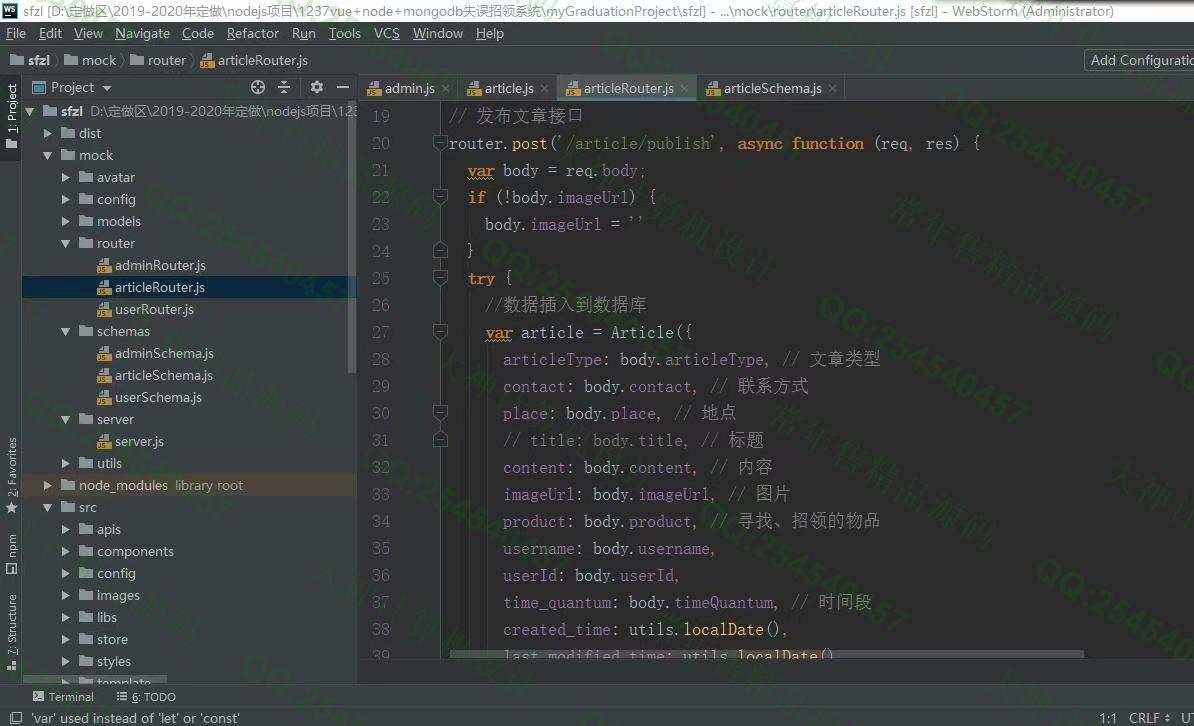Close the admin.js tab
Viewport: 1194px width, 726px height.
point(446,88)
